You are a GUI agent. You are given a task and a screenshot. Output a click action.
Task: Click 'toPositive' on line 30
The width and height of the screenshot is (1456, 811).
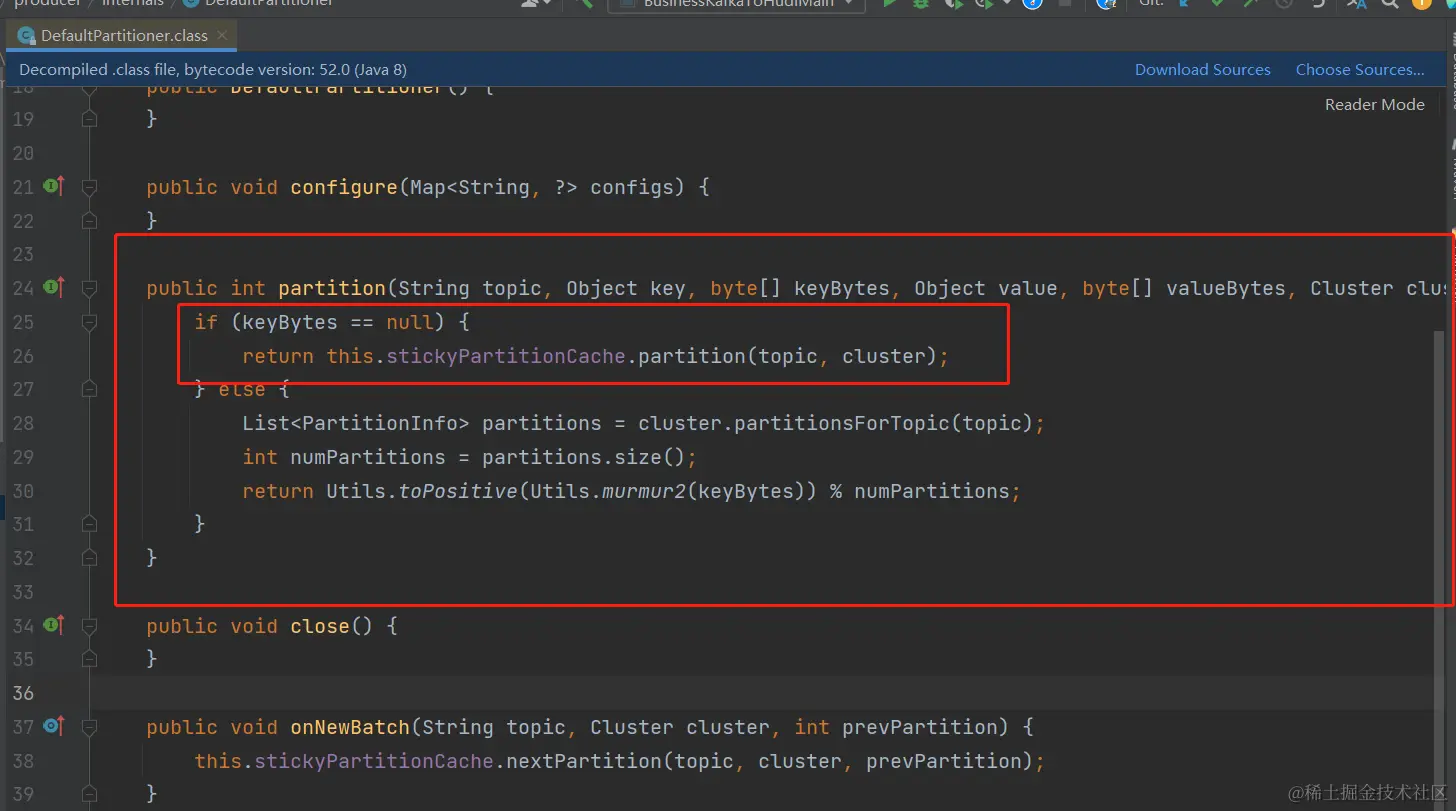[x=458, y=491]
